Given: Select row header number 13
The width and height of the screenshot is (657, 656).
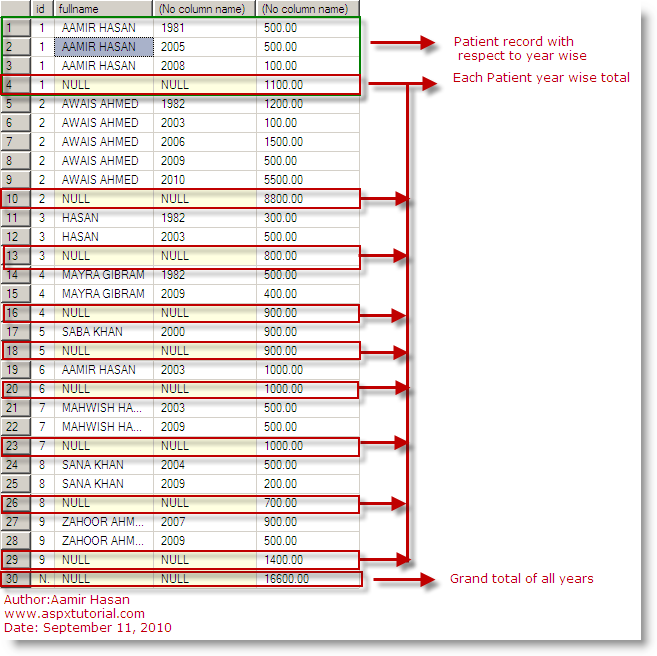Looking at the screenshot, I should point(16,256).
